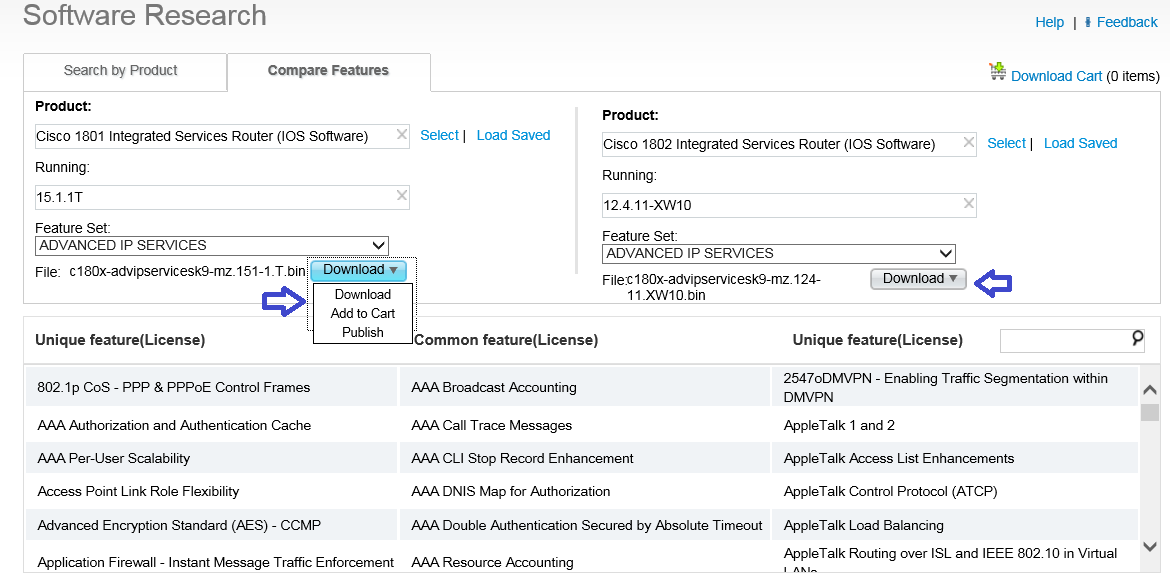Click Load Saved link for Cisco 1801
The image size is (1170, 575).
tap(513, 135)
